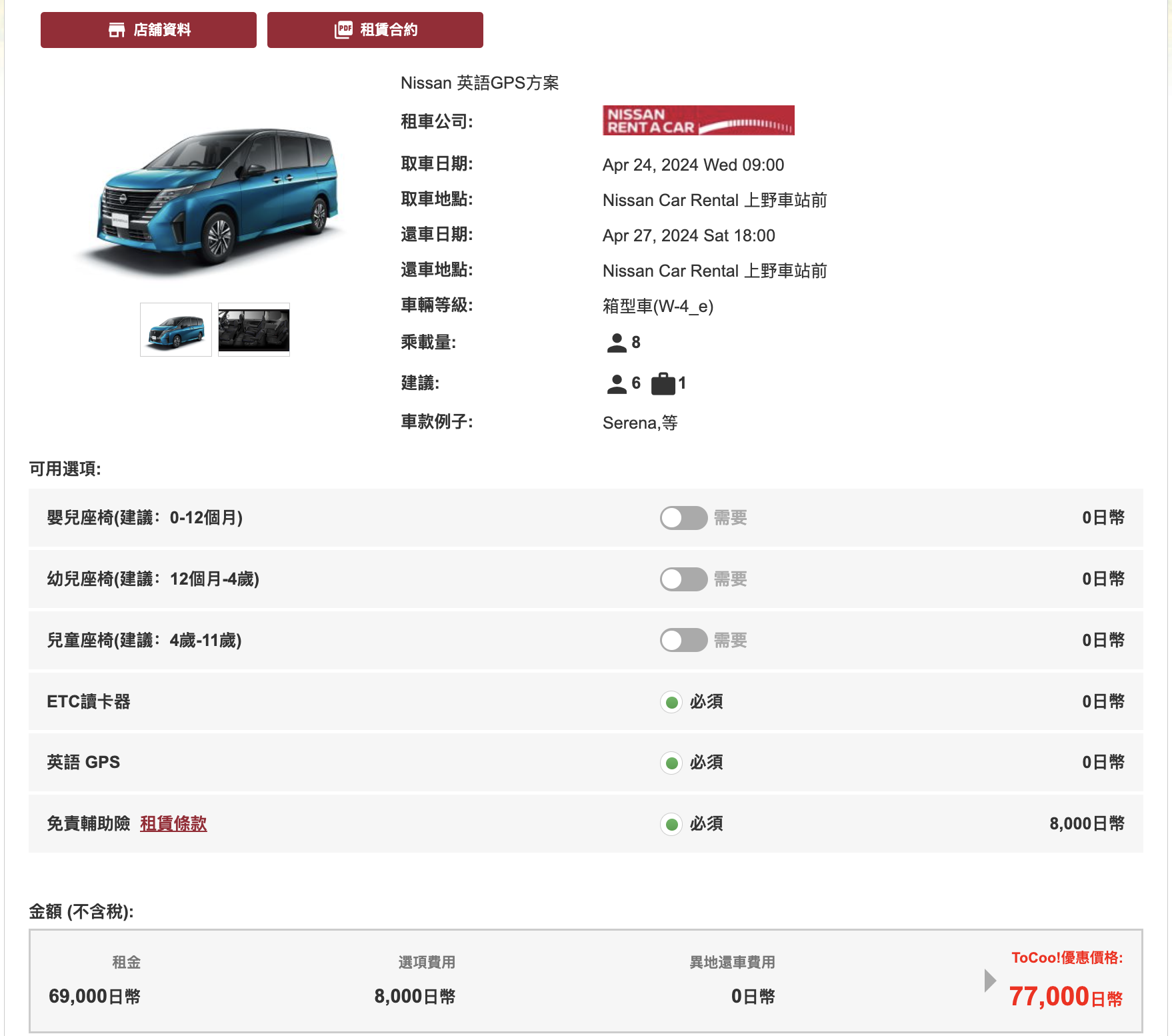The height and width of the screenshot is (1036, 1172).
Task: Click the 嬰兒座椅(建議: 0-12個月) label
Action: point(145,518)
